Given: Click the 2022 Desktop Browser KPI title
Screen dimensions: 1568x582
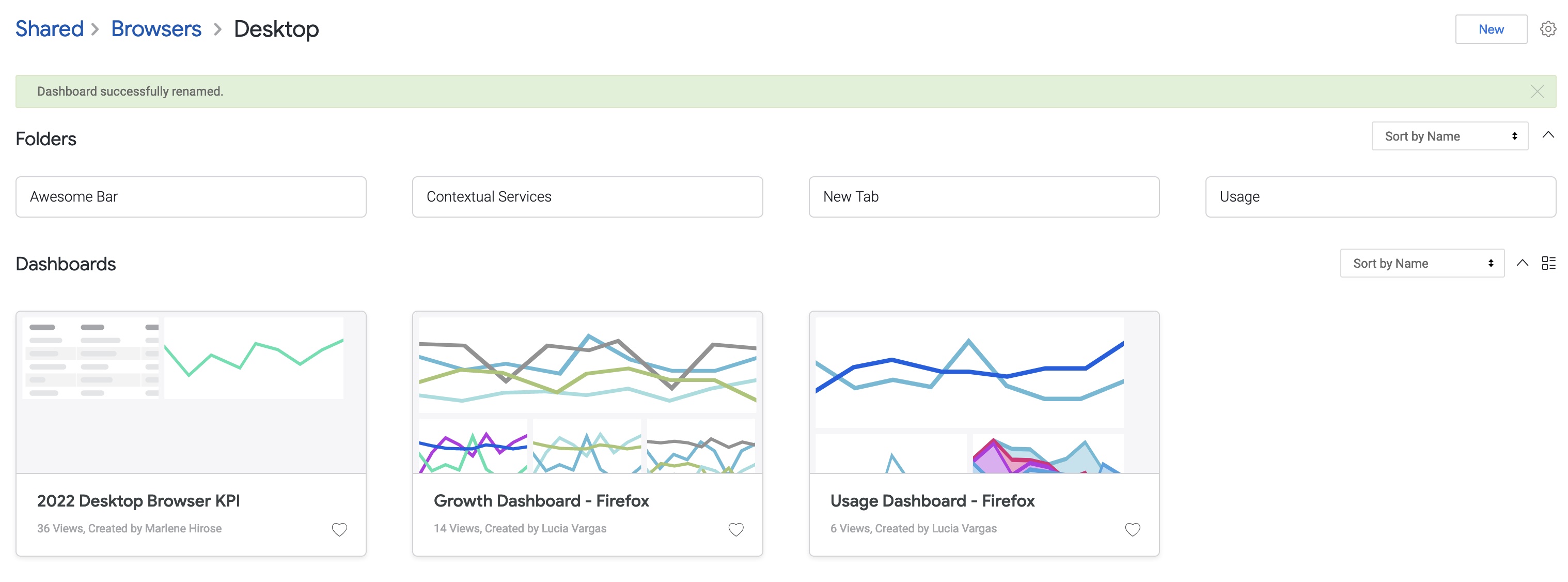Looking at the screenshot, I should (x=138, y=500).
